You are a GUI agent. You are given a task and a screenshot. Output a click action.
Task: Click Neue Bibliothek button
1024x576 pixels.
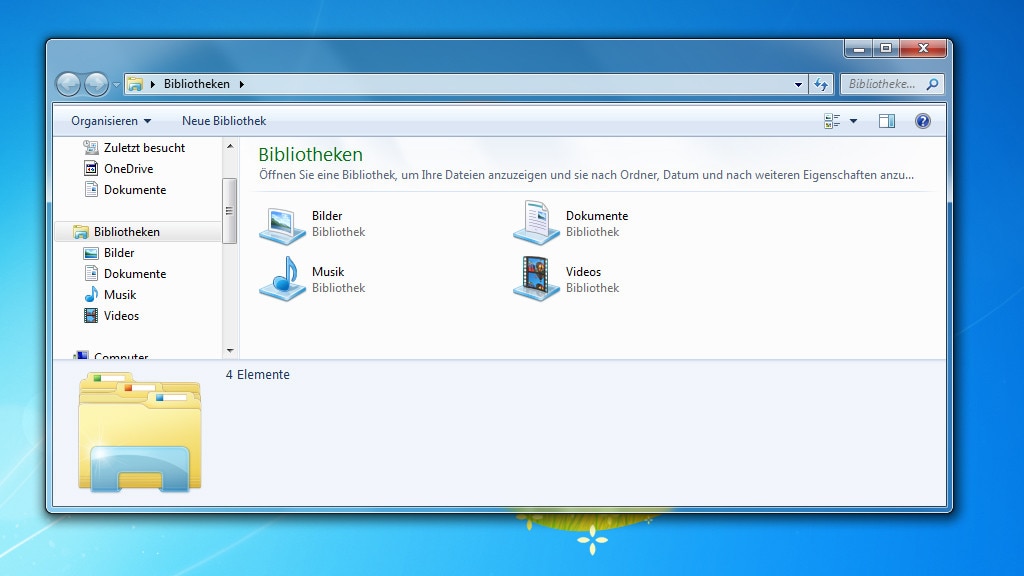click(224, 121)
